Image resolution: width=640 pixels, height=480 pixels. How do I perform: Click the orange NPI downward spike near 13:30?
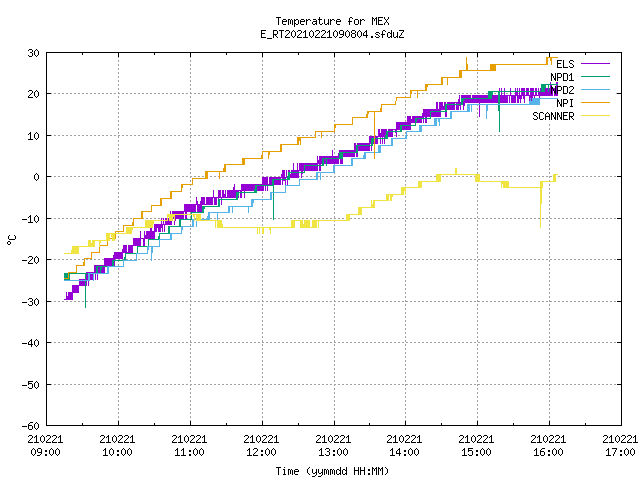375,135
